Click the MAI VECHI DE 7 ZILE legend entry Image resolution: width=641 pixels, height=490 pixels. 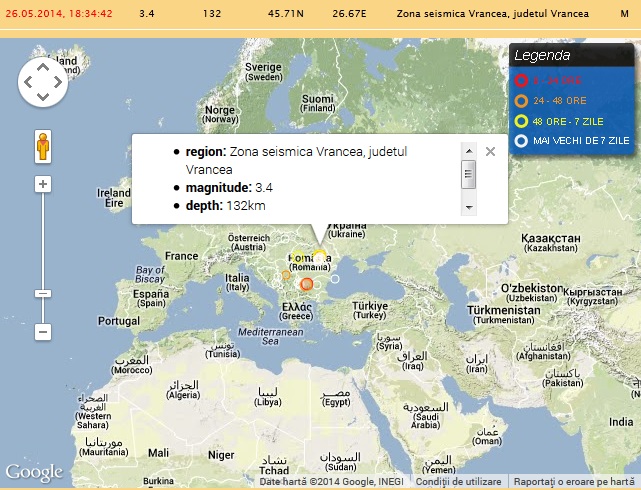click(x=572, y=141)
